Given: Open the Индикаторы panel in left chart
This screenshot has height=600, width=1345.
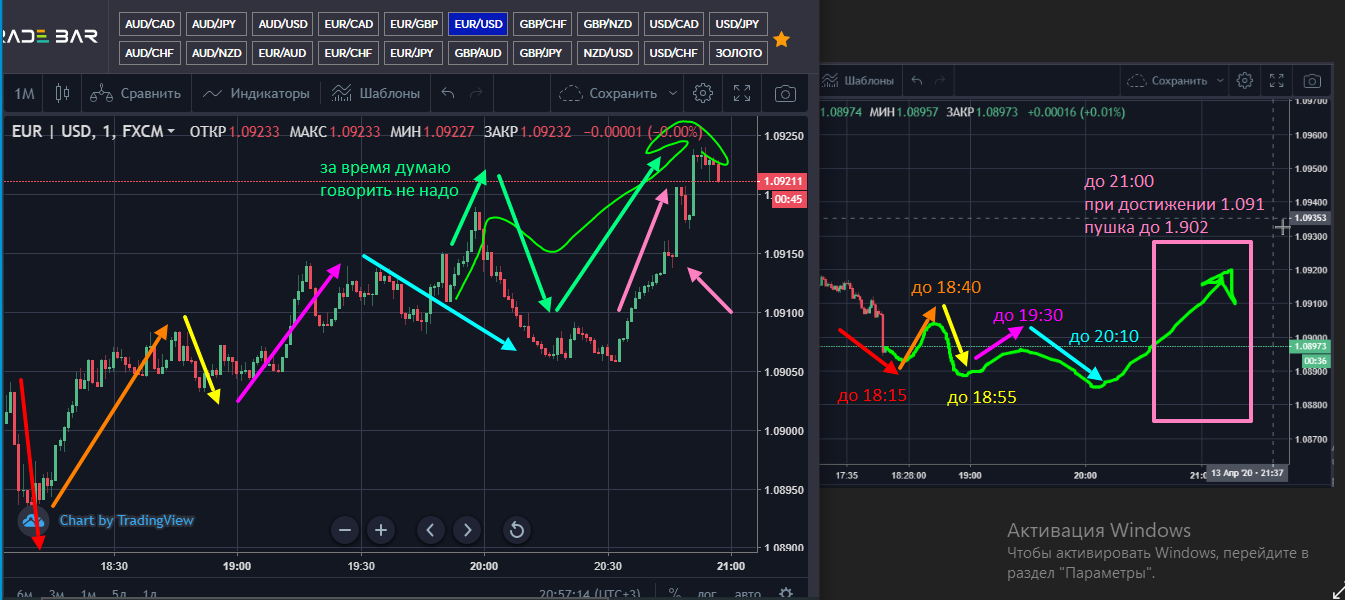Looking at the screenshot, I should [x=256, y=93].
